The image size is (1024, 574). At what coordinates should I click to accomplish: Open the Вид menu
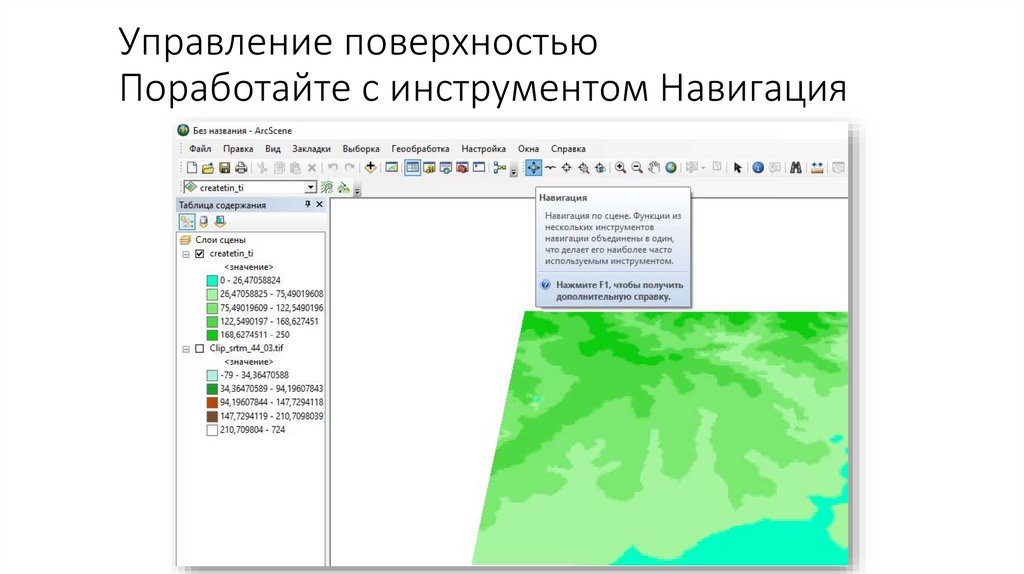point(272,148)
